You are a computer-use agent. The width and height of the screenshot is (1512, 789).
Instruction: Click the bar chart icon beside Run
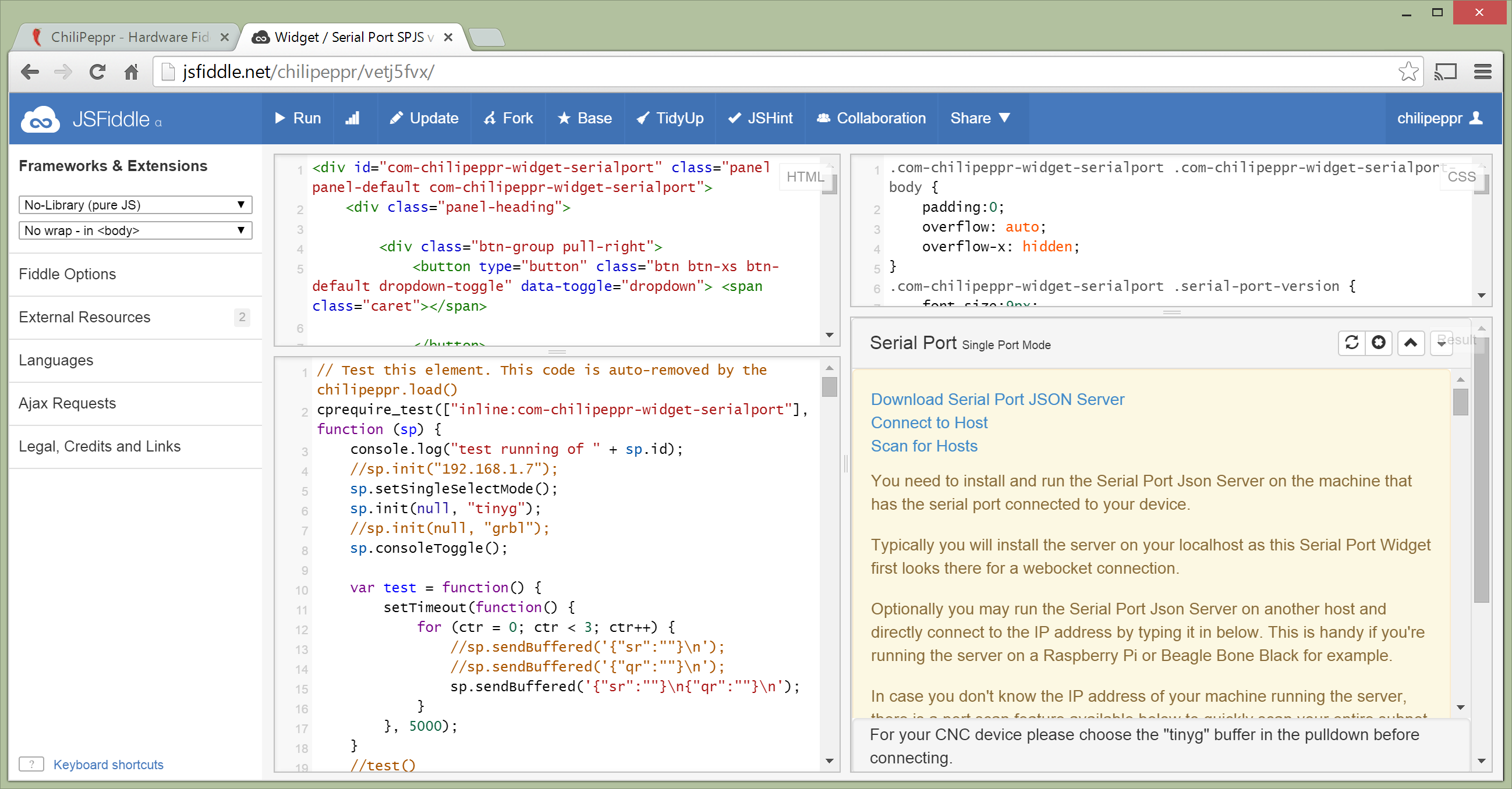point(353,119)
